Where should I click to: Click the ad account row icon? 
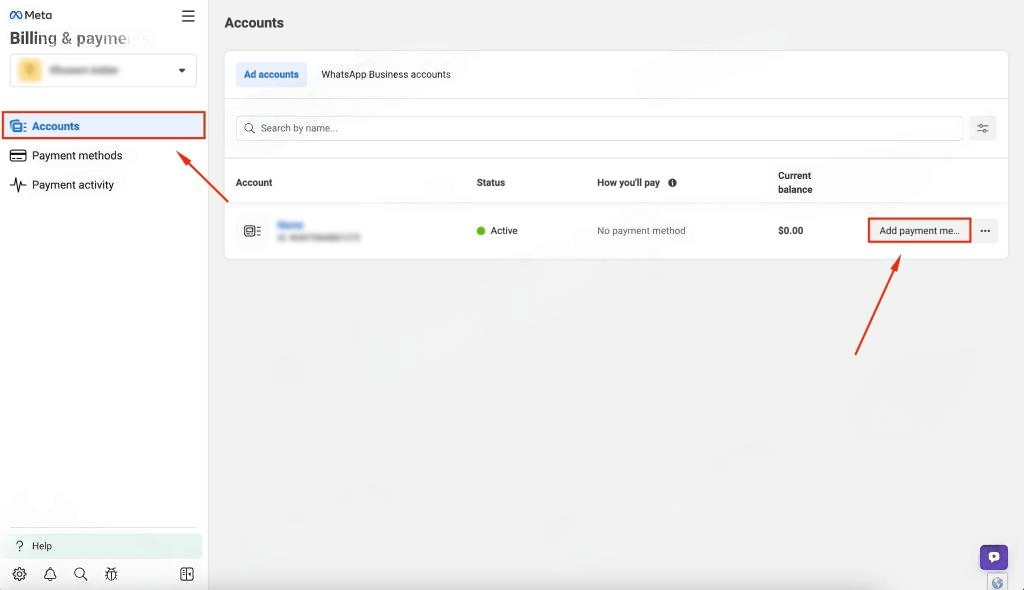click(x=252, y=231)
